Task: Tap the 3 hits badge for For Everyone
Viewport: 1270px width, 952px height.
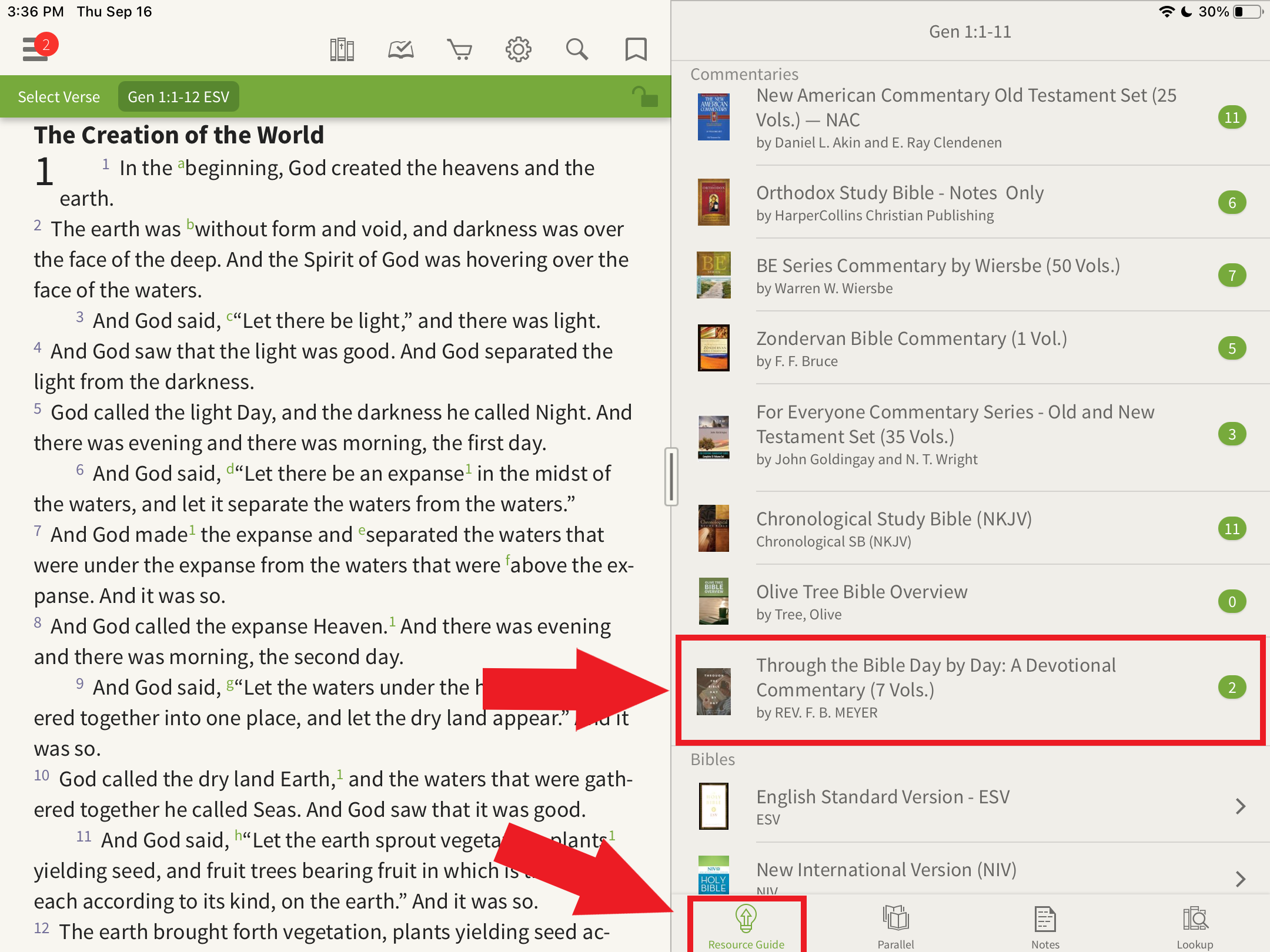Action: pos(1232,434)
